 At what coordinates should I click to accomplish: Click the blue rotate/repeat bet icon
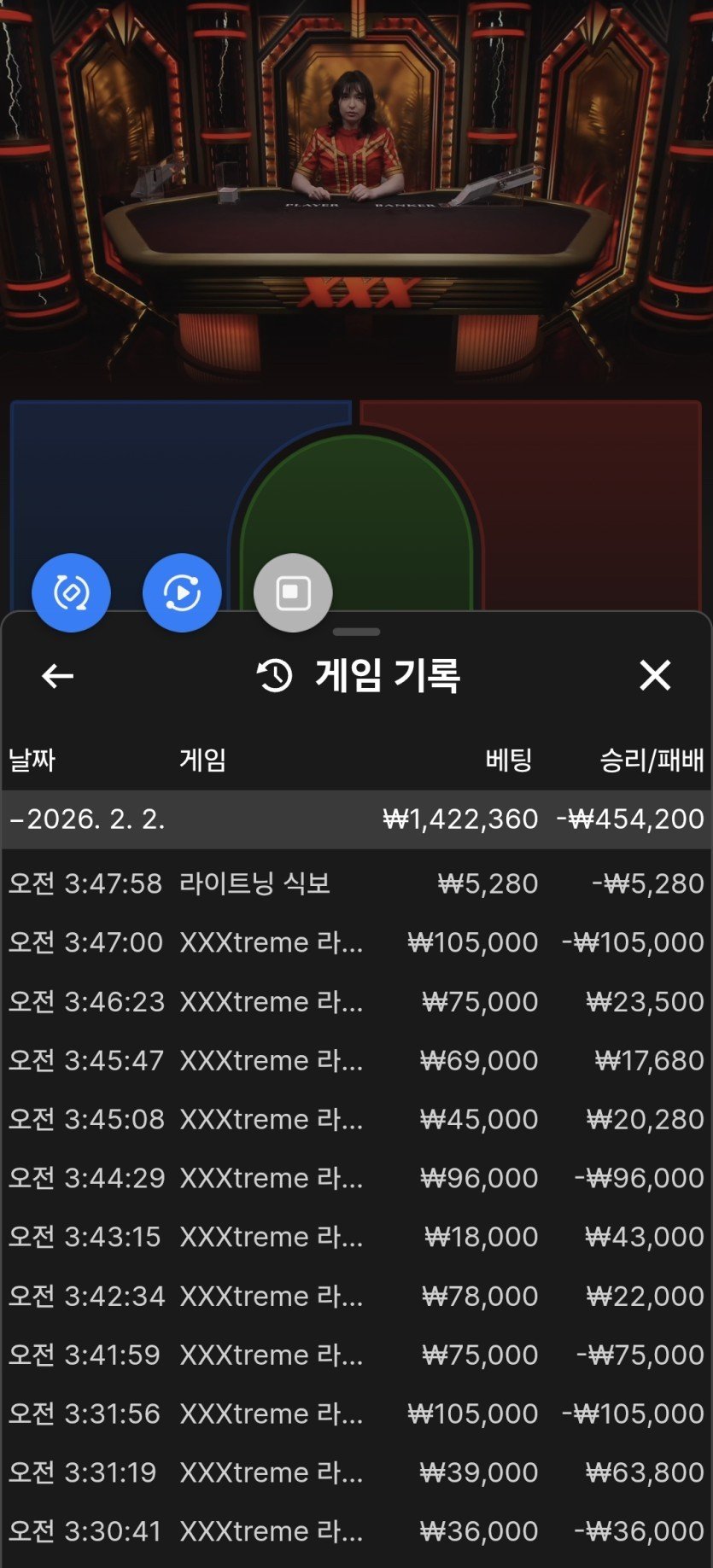(71, 592)
